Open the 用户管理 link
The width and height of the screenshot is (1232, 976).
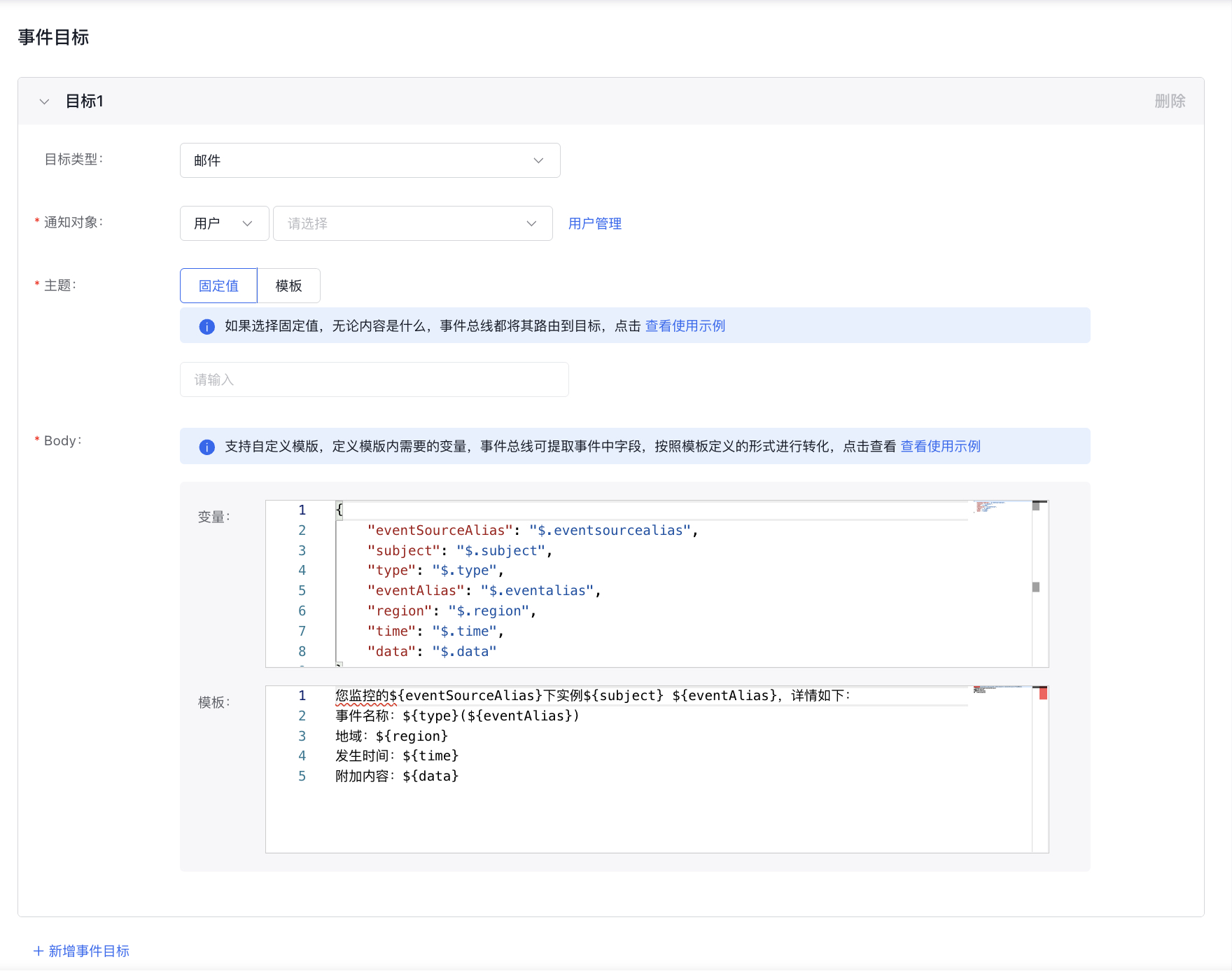(594, 223)
